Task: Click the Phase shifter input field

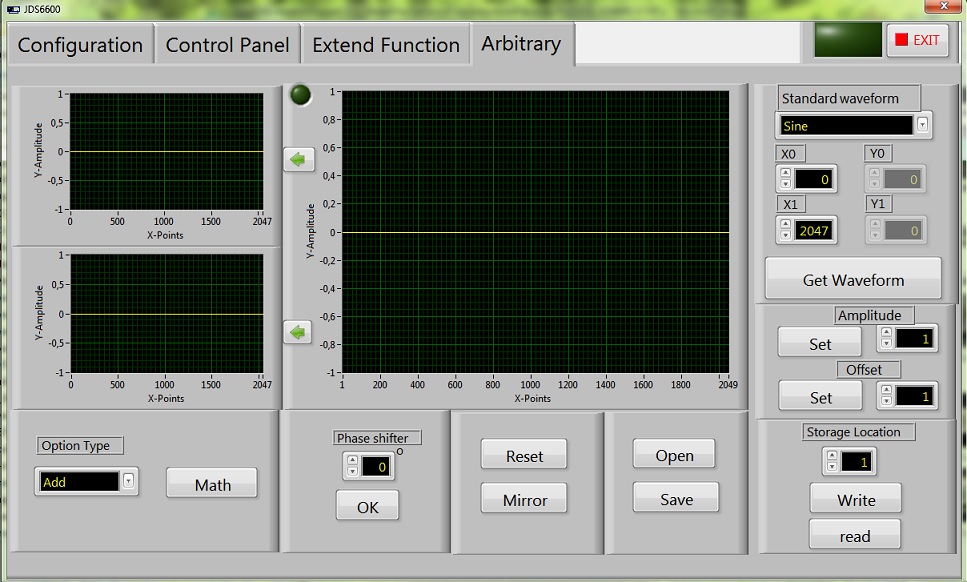Action: click(x=376, y=467)
